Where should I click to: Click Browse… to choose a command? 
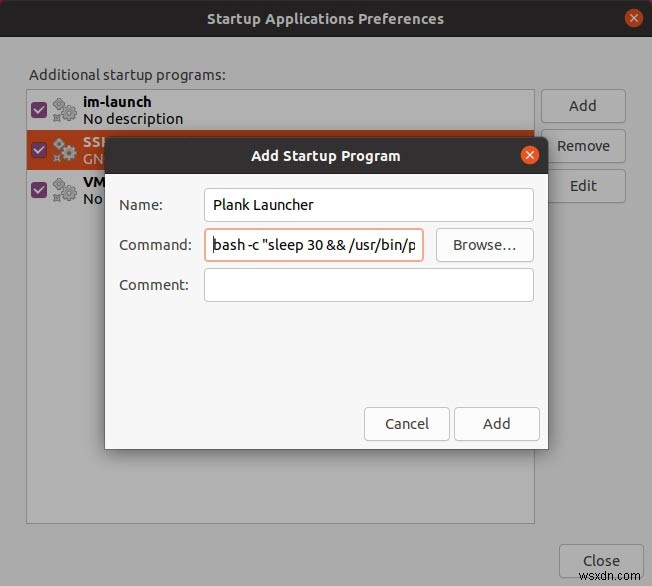pyautogui.click(x=484, y=245)
